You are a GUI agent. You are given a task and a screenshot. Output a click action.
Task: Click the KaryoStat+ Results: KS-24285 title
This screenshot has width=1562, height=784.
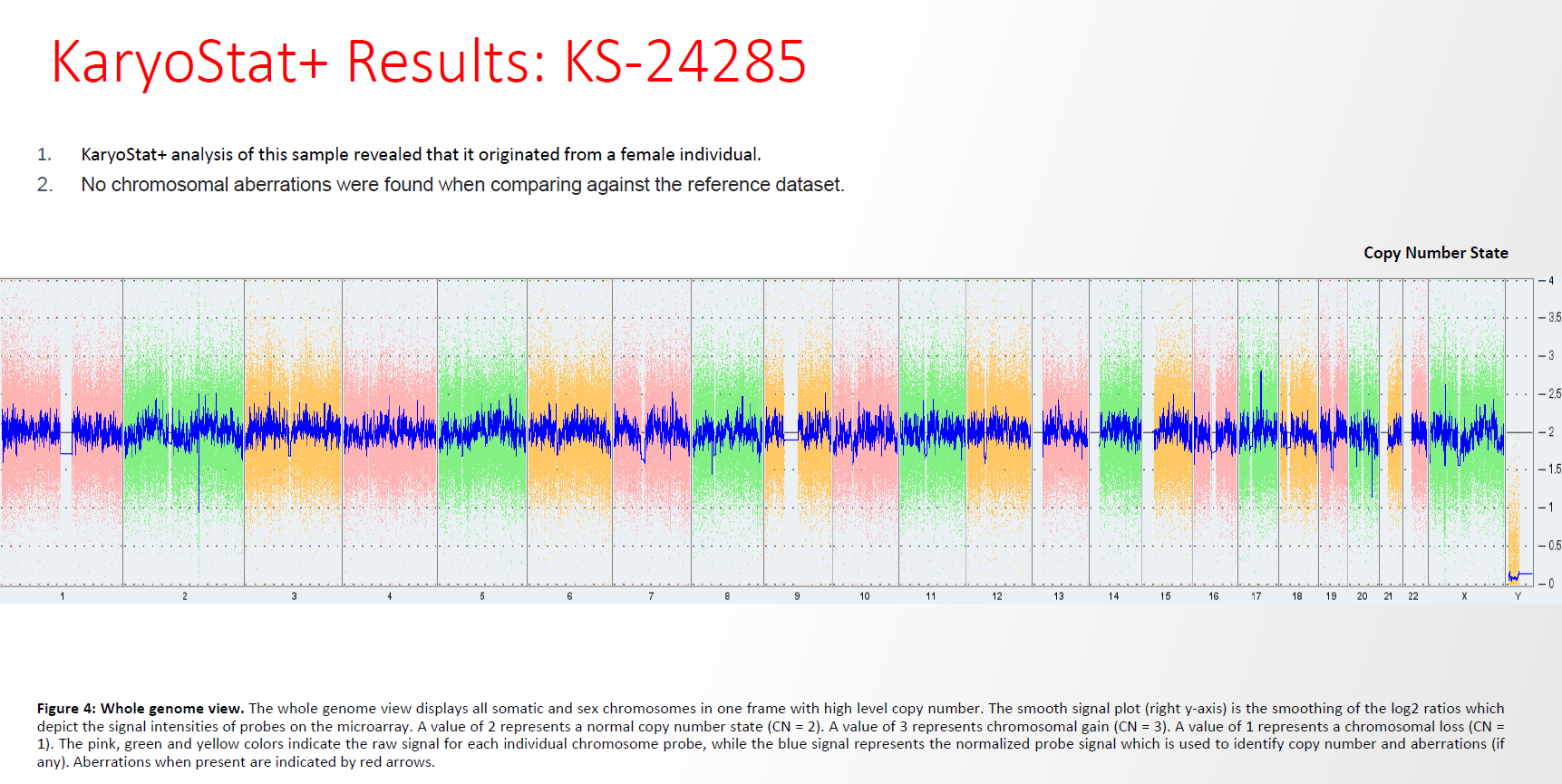[428, 63]
